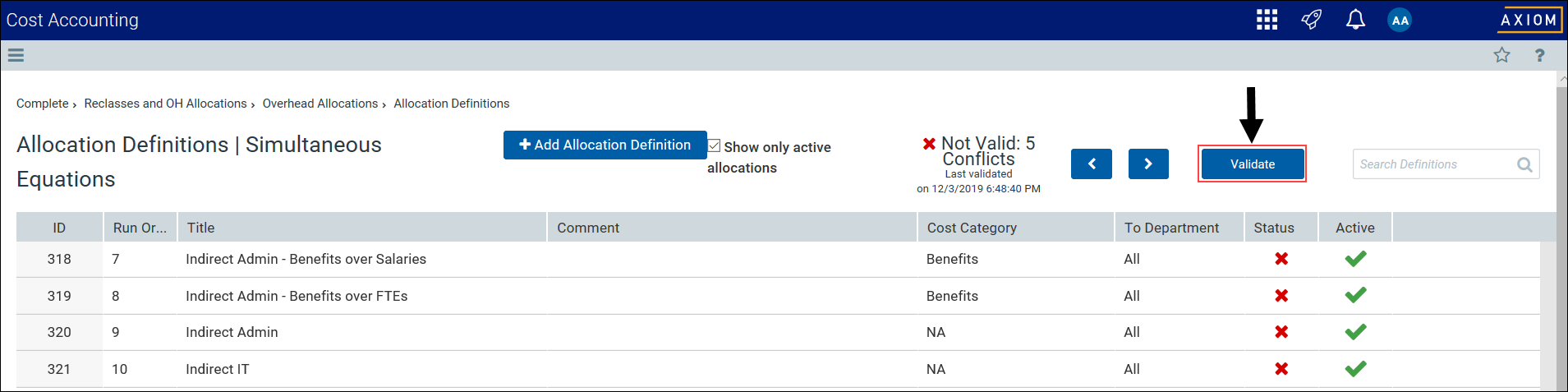This screenshot has height=392, width=1568.
Task: Click the Active checkmark for ID 320
Action: click(1355, 332)
